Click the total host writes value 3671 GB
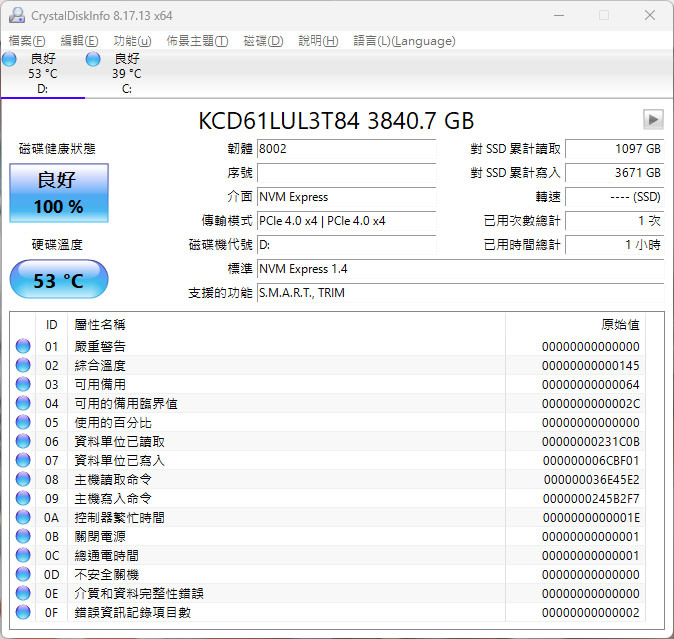674x639 pixels. click(615, 173)
